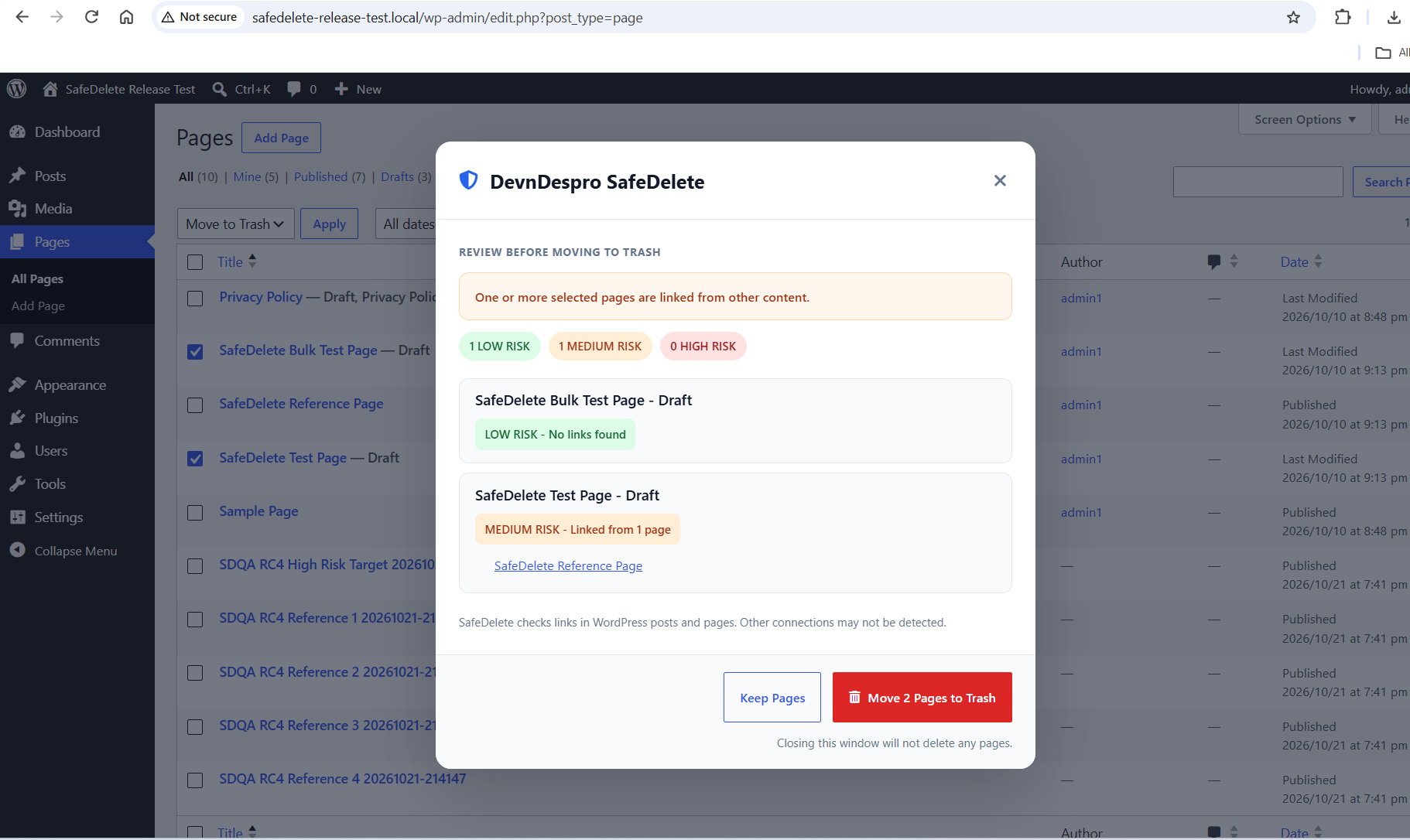Sort pages by the Title column header
The image size is (1410, 840).
[236, 262]
